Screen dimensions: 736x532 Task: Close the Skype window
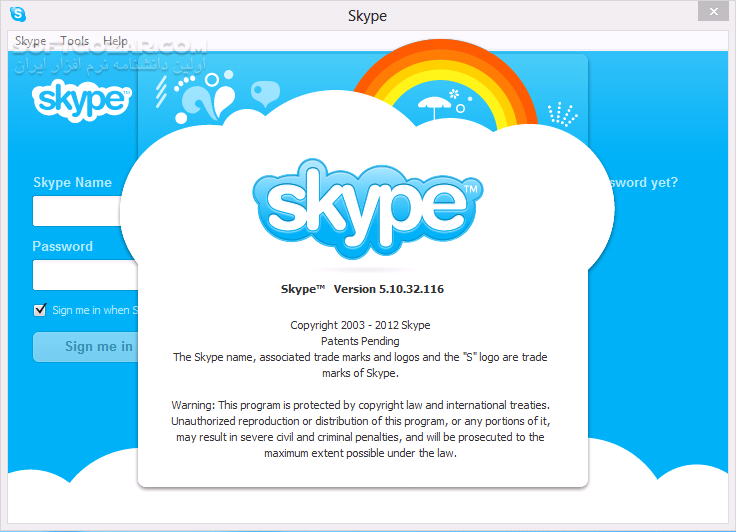713,11
